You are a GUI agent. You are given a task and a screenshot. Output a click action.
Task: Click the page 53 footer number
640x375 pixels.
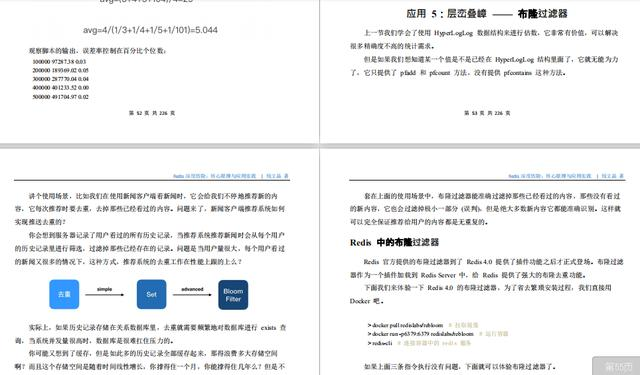(487, 113)
